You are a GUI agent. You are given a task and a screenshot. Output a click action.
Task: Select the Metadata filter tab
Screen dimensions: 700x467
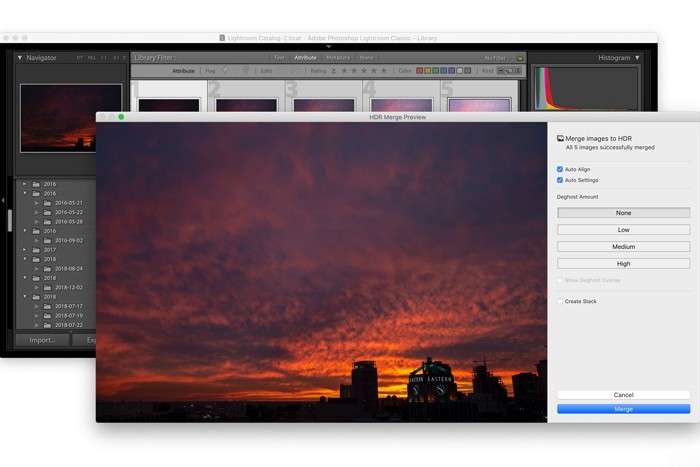click(338, 58)
